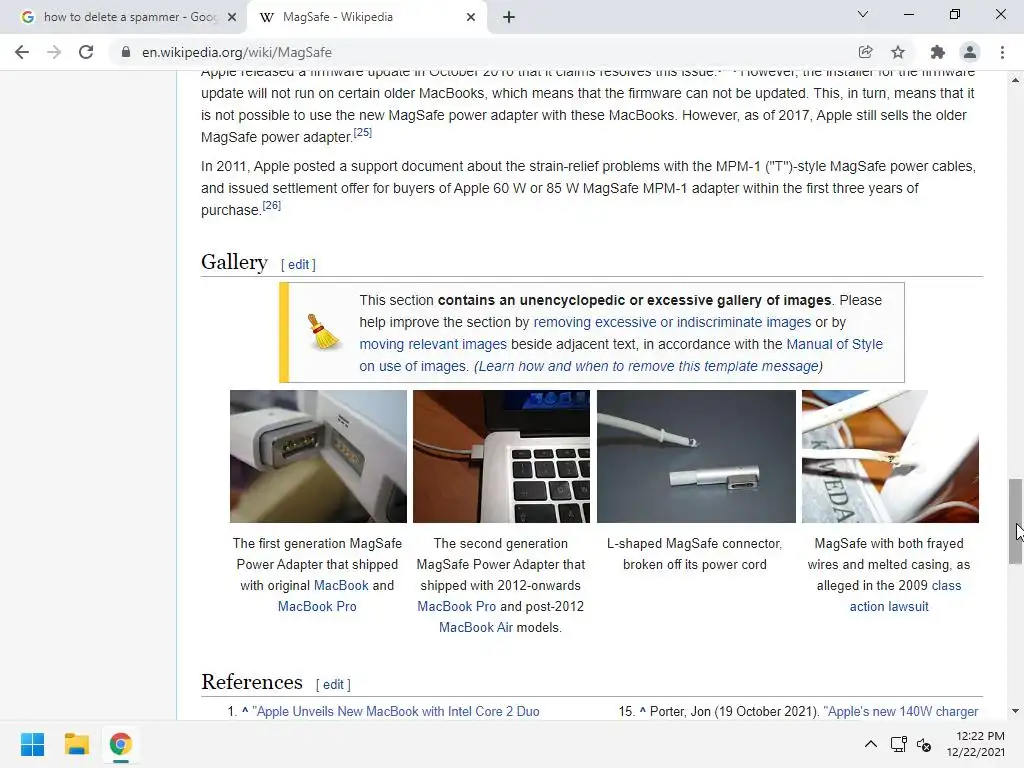Bookmark this page with star icon
Image resolution: width=1024 pixels, height=768 pixels.
pyautogui.click(x=898, y=52)
